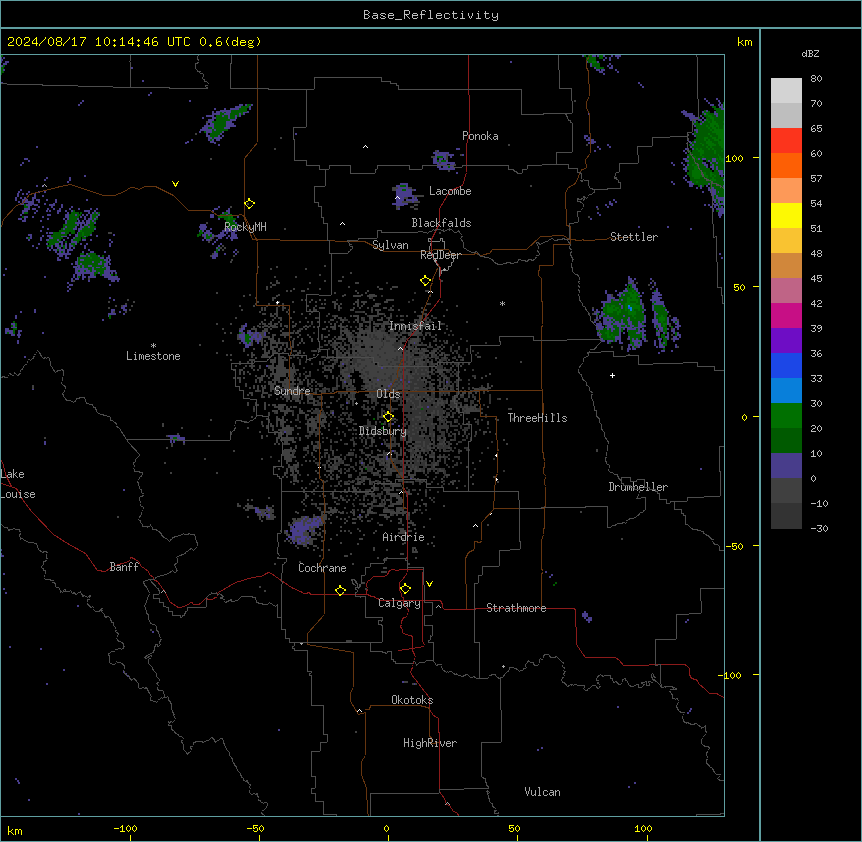Click the Airdrie city label
This screenshot has width=862, height=842.
tap(404, 537)
